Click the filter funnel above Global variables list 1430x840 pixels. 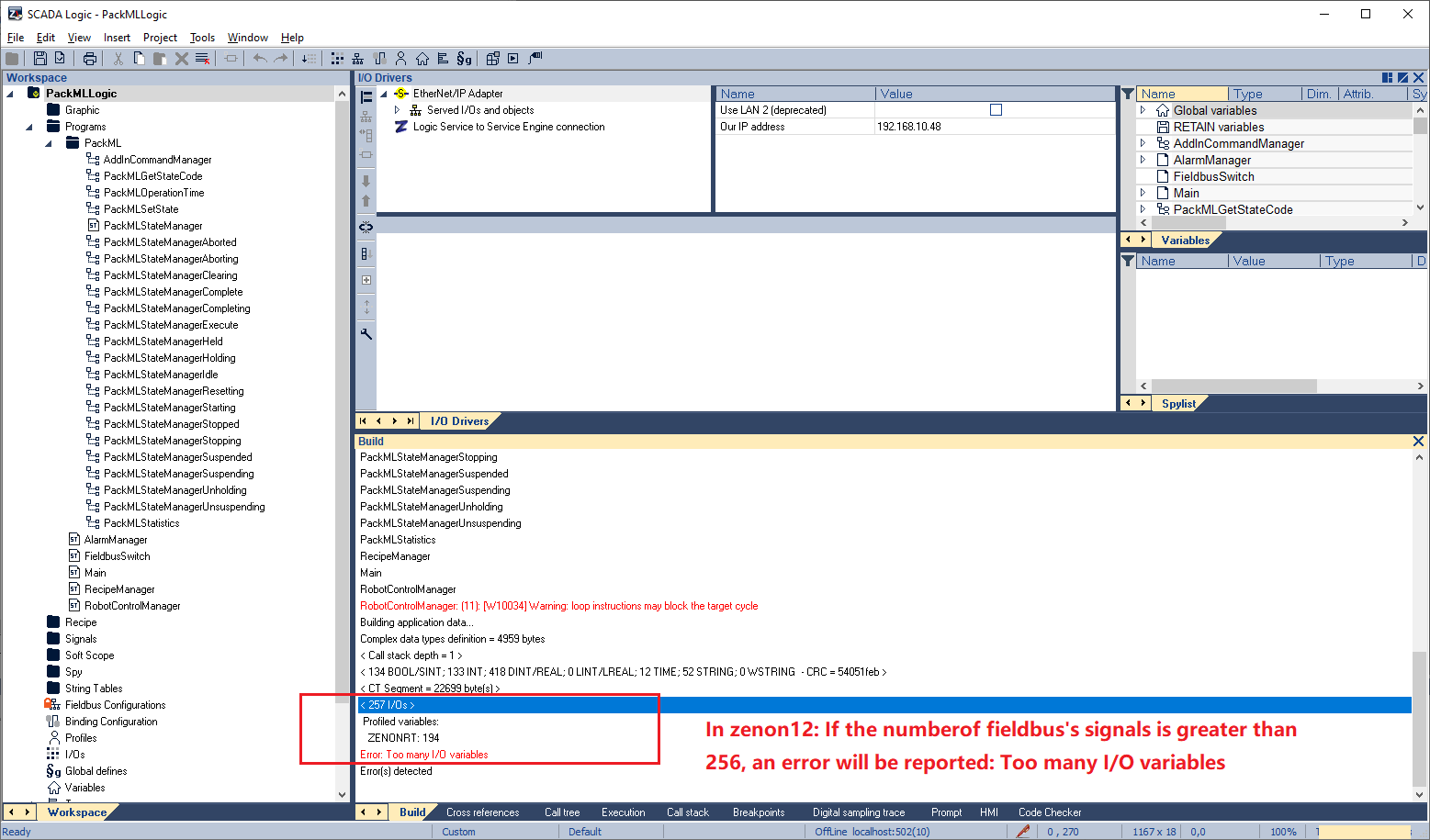pos(1128,94)
